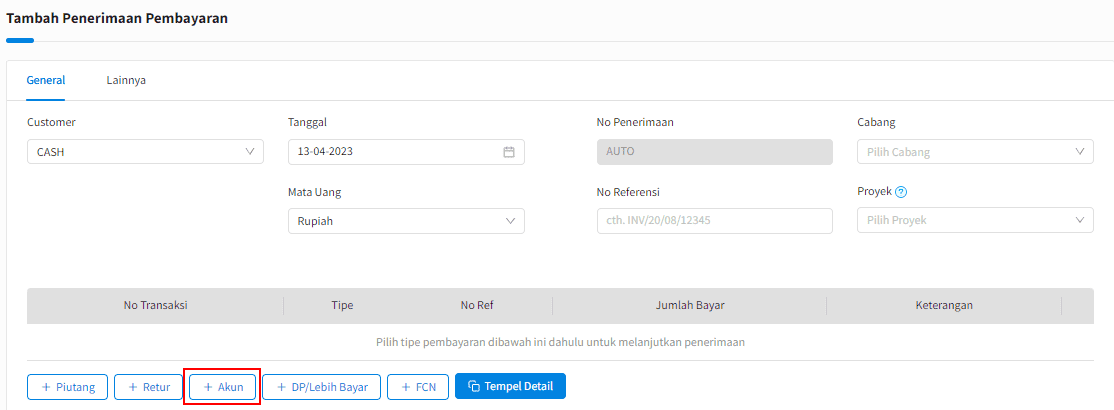Click the Customer field label

tap(51, 122)
